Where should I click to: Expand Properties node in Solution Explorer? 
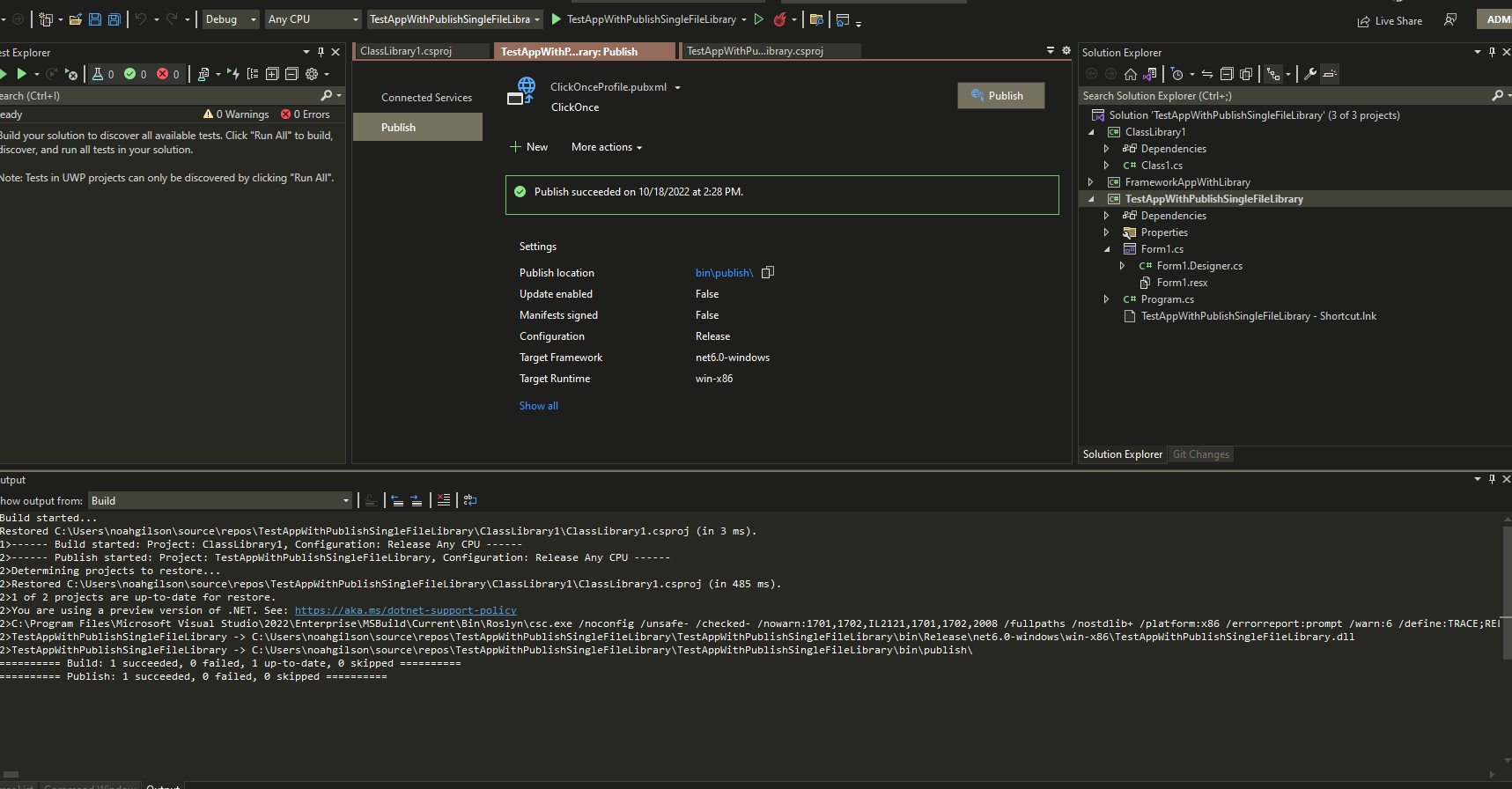[1107, 232]
